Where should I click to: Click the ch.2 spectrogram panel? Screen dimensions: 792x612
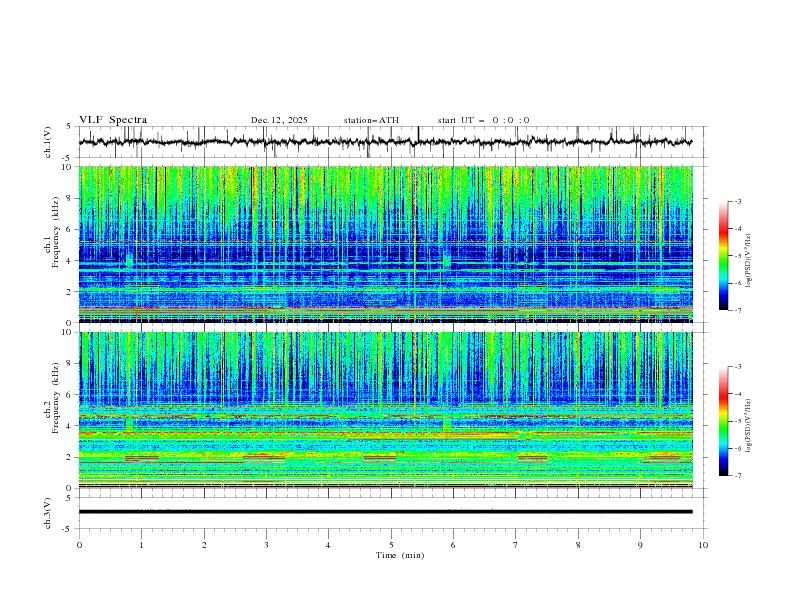[x=386, y=410]
